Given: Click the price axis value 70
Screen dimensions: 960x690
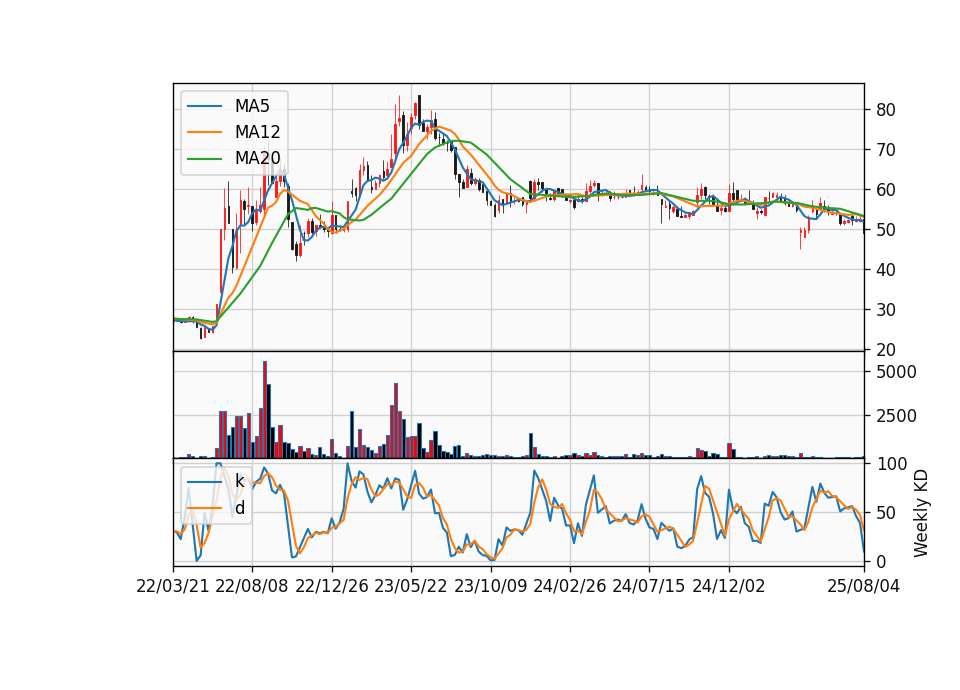Looking at the screenshot, I should tap(886, 150).
